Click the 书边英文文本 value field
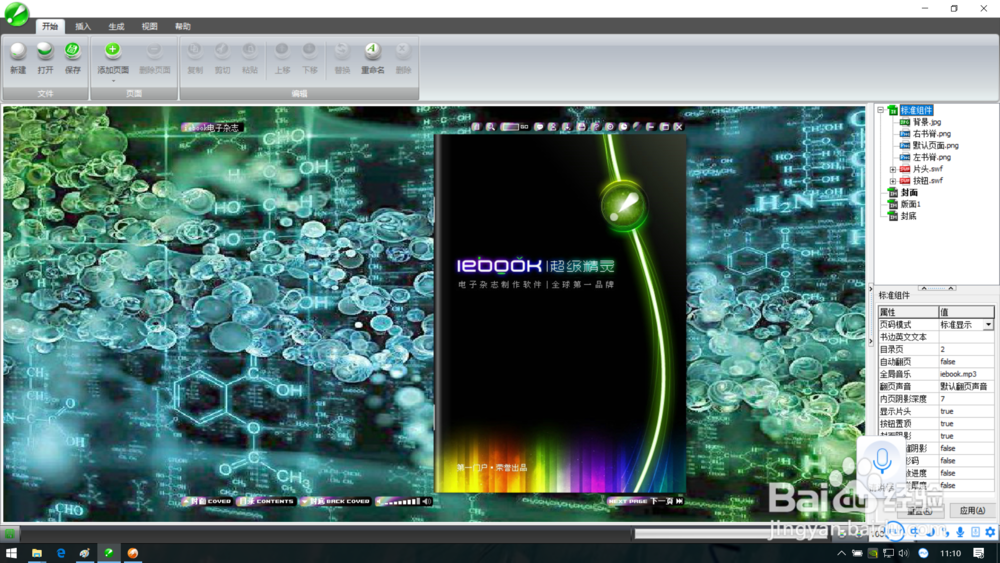Screen dimensions: 1000x563 click(x=966, y=337)
